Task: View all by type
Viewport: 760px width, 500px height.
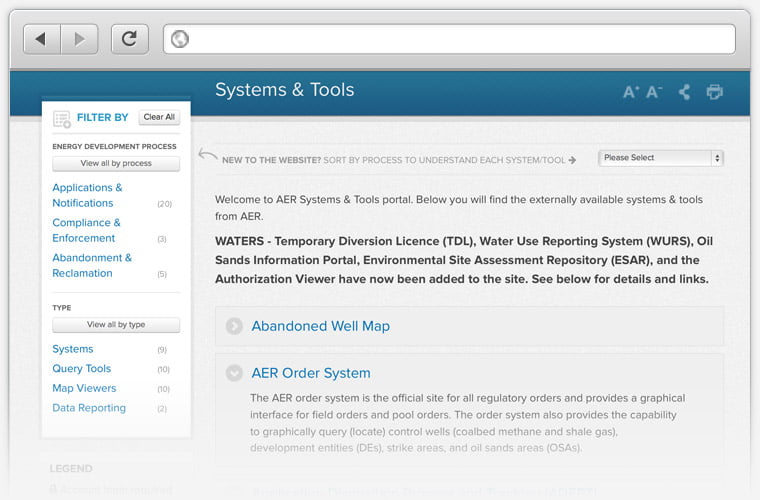Action: click(x=116, y=325)
